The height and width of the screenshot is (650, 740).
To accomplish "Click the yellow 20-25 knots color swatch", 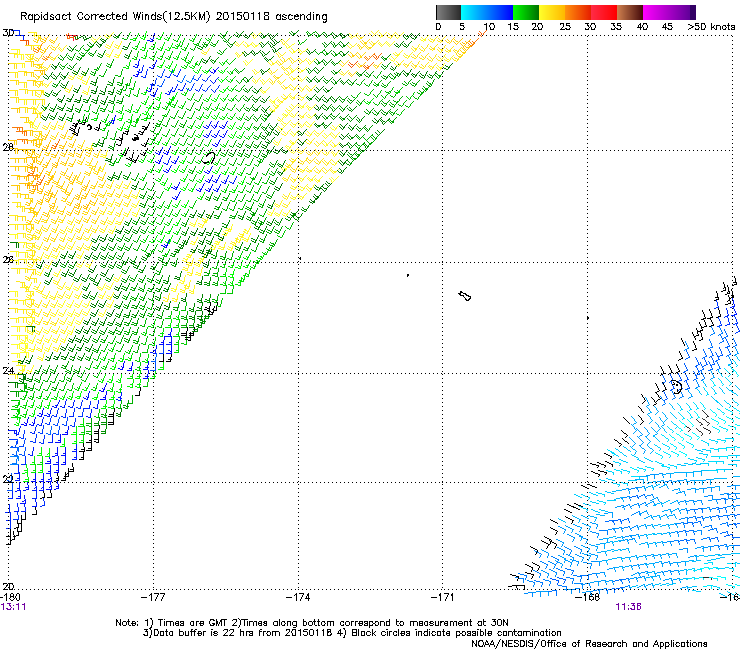I will coord(552,12).
